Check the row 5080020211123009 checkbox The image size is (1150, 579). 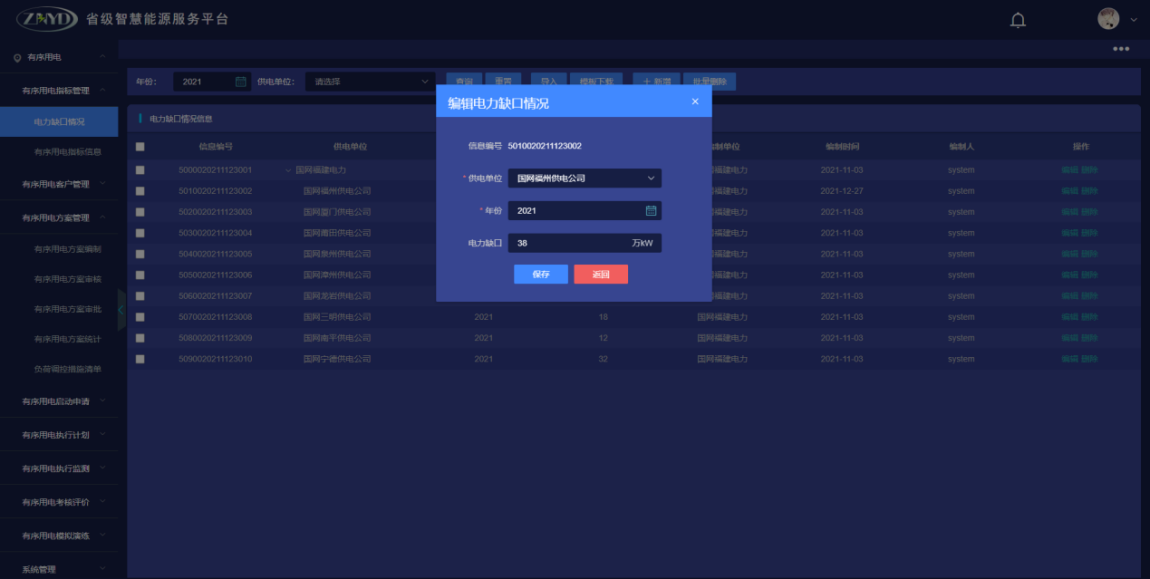coord(140,338)
